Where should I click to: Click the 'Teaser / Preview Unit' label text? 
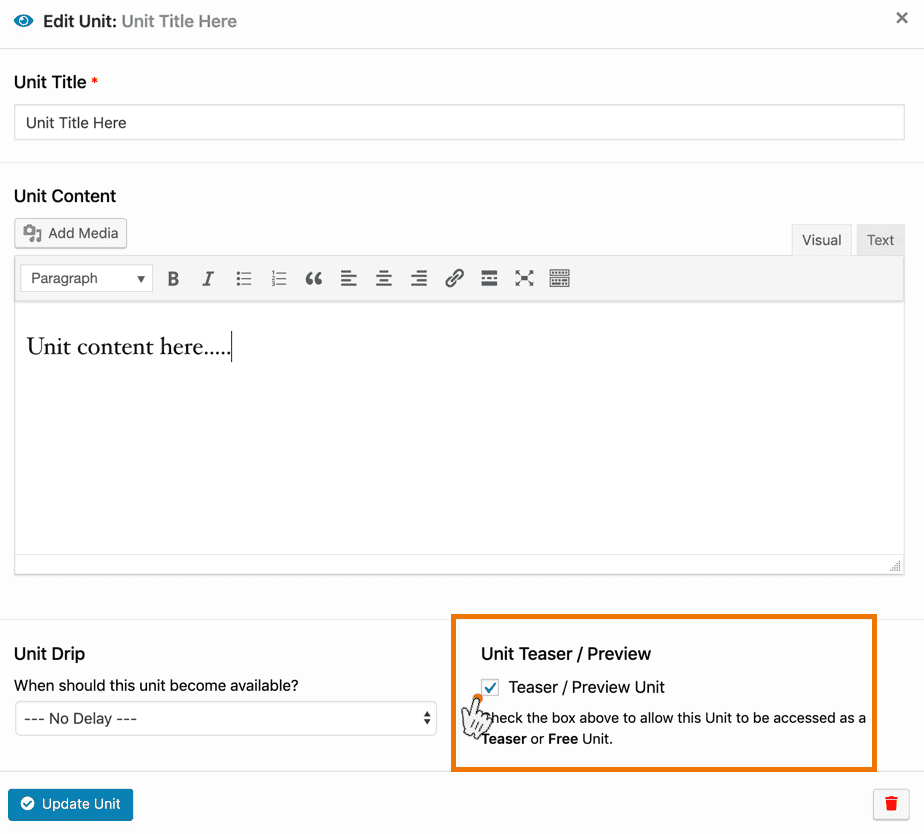[586, 687]
